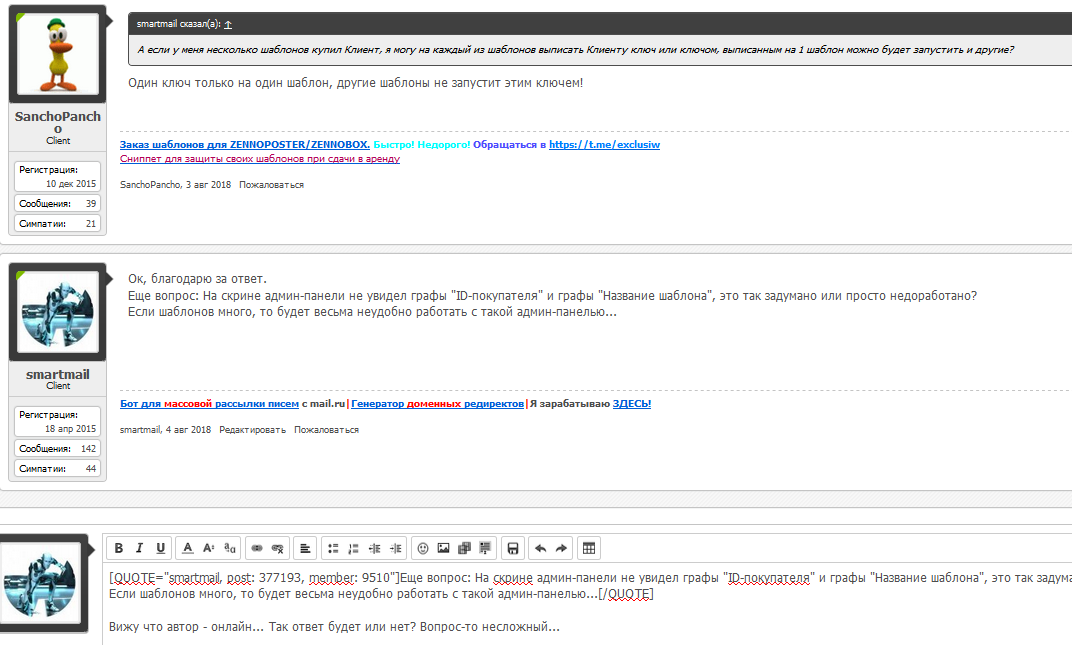Open the font family option
The width and height of the screenshot is (1072, 645).
(230, 548)
